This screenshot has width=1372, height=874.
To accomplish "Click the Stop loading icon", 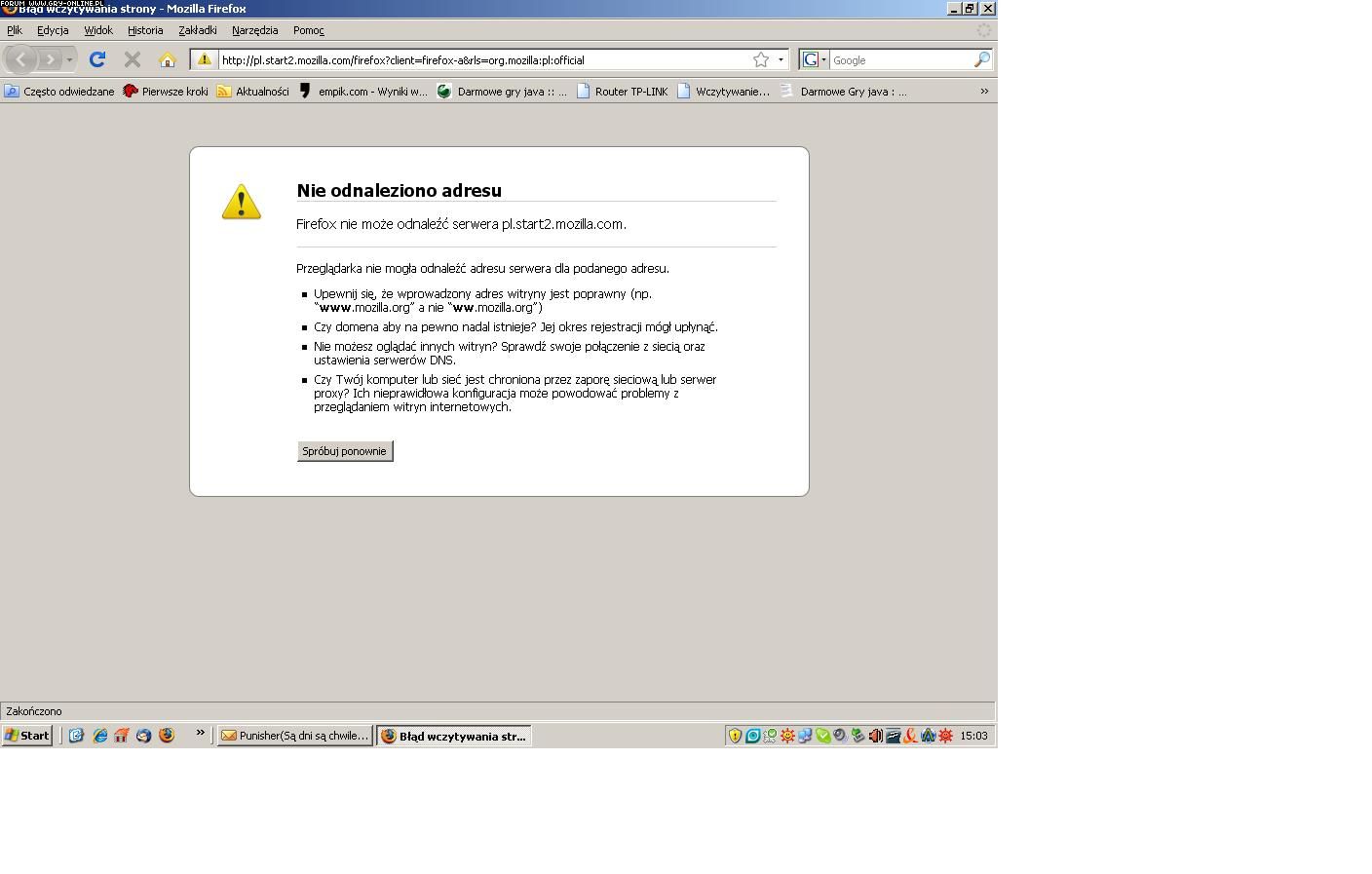I will (133, 60).
